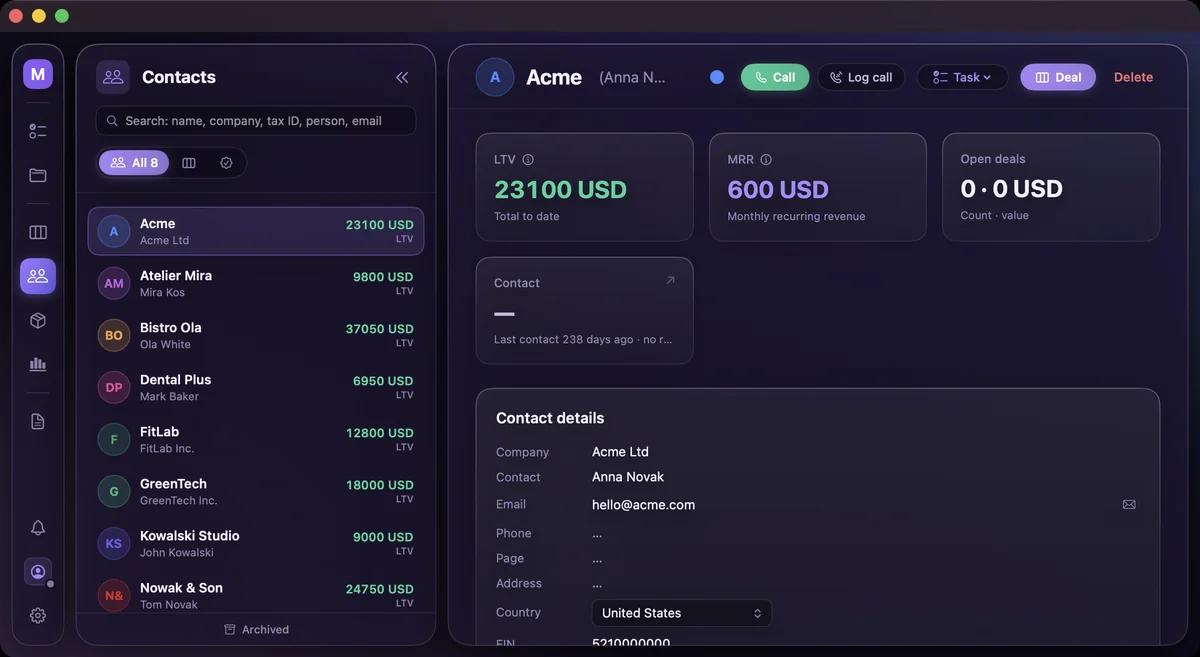Open the folder icon in sidebar
The height and width of the screenshot is (657, 1200).
38,175
